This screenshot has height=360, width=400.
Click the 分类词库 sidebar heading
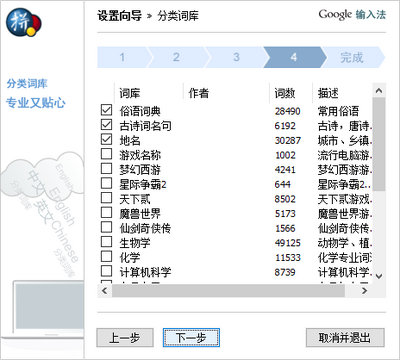point(27,83)
